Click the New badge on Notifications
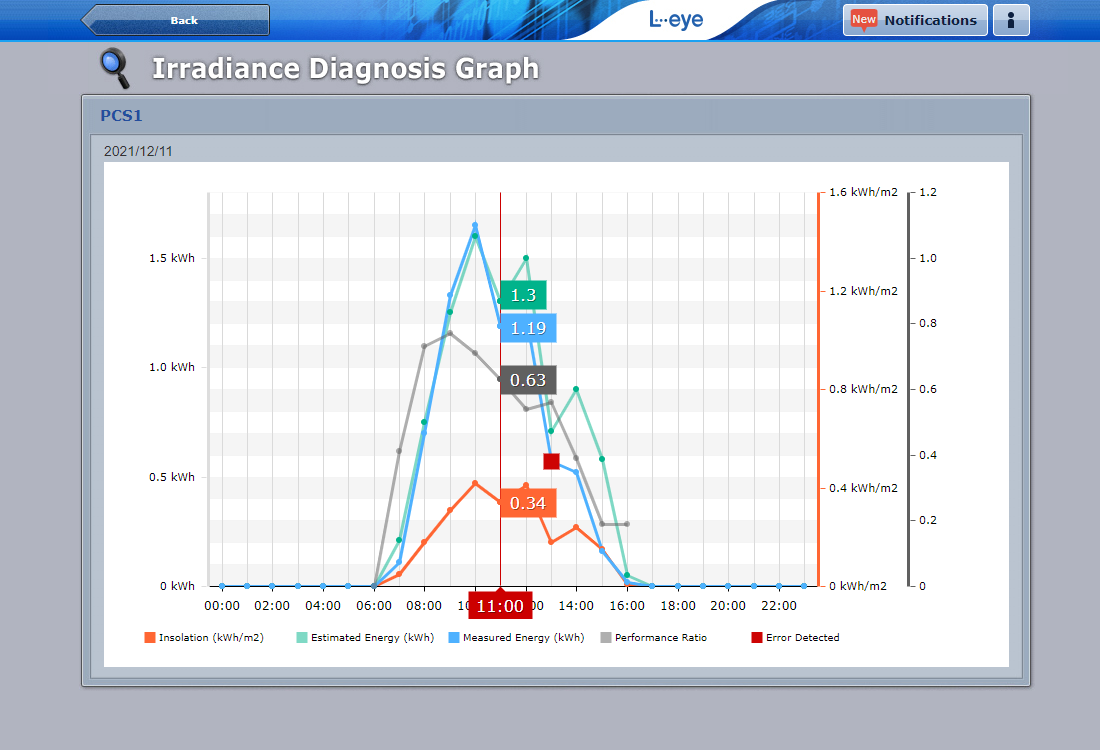Viewport: 1100px width, 750px height. point(864,20)
